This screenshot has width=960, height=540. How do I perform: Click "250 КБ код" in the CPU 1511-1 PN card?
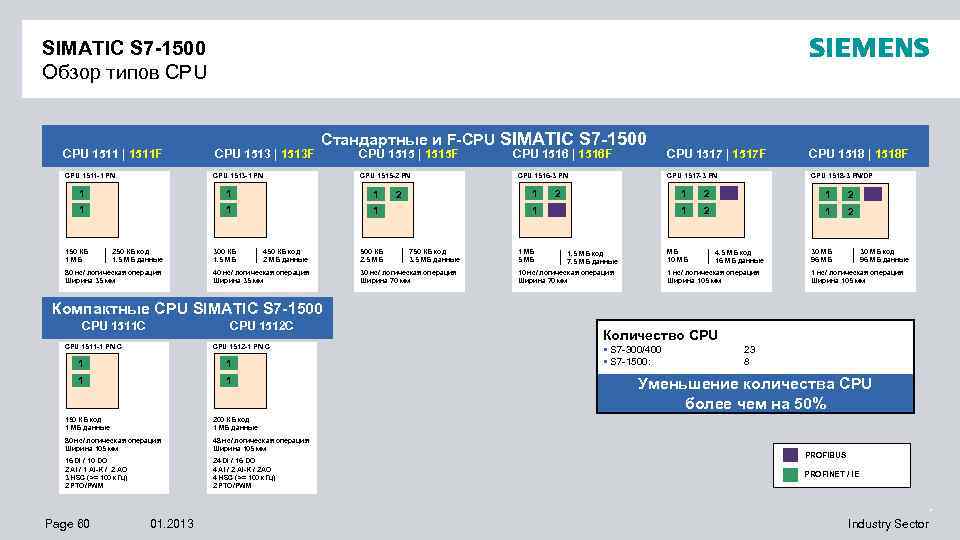131,252
